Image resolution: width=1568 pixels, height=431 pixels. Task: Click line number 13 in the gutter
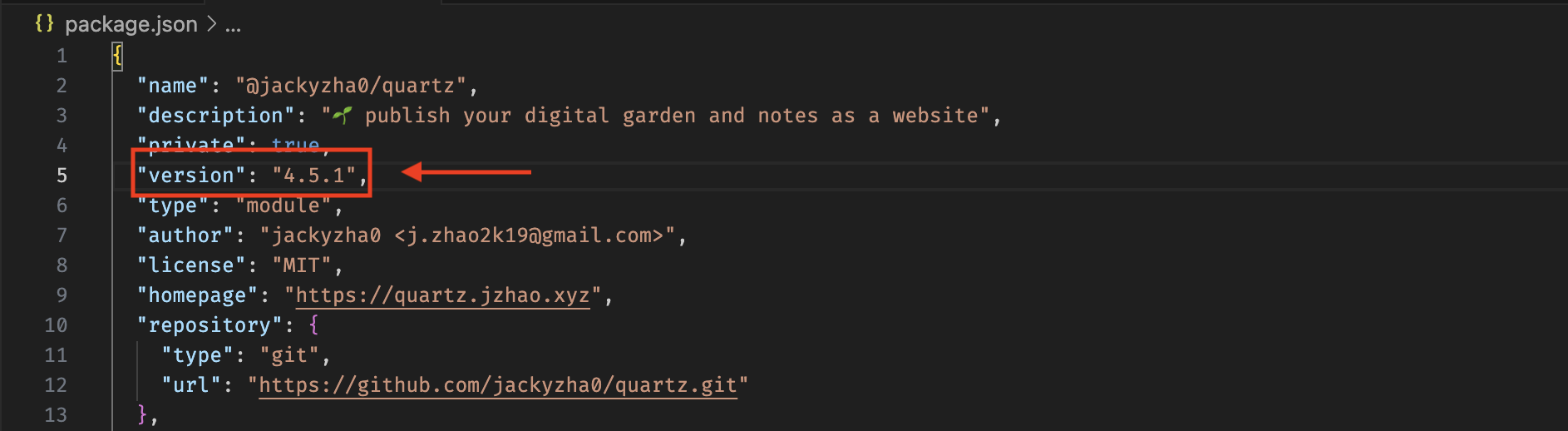(x=56, y=415)
